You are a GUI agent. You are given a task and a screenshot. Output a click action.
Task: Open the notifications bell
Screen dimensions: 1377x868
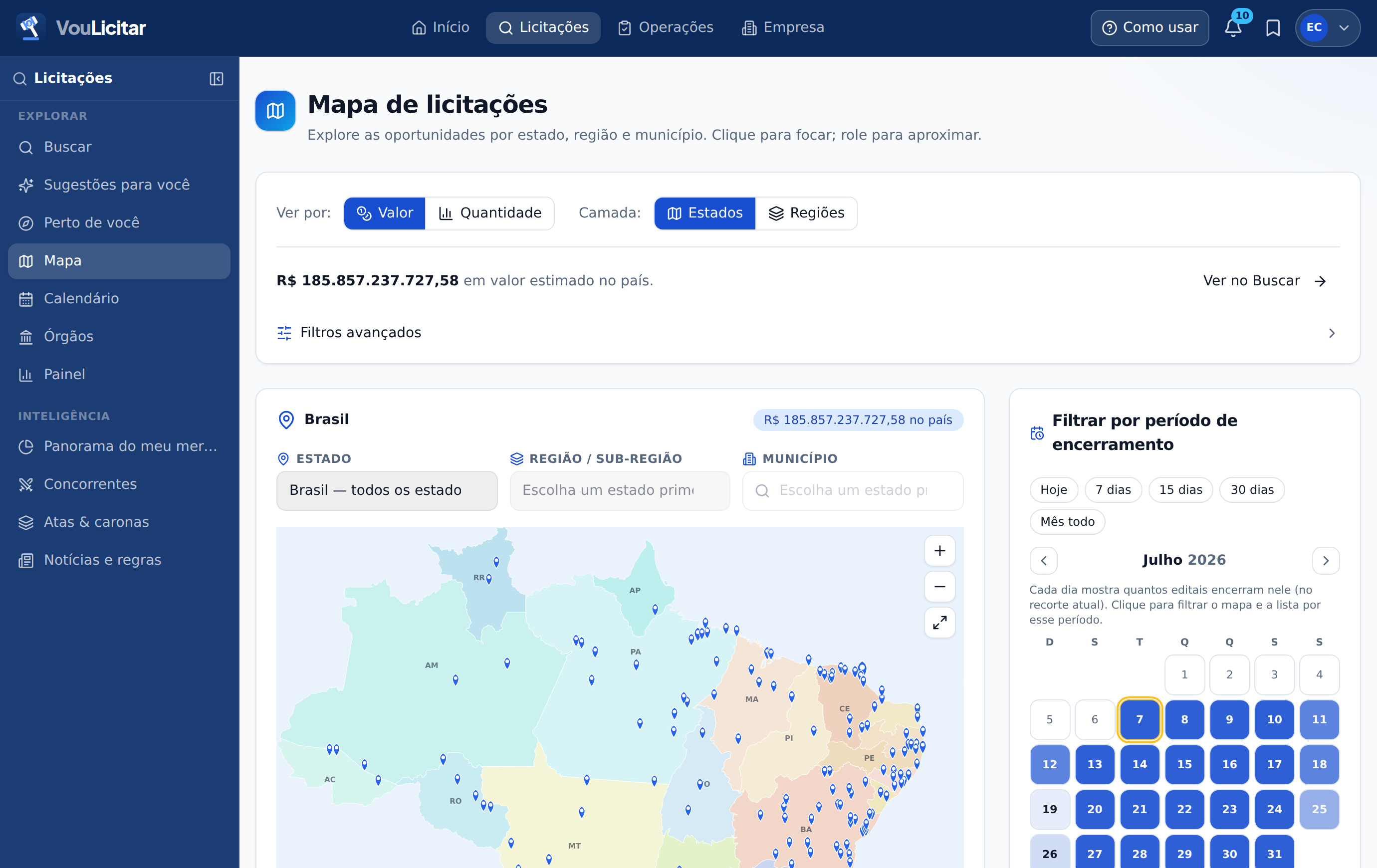(x=1233, y=27)
